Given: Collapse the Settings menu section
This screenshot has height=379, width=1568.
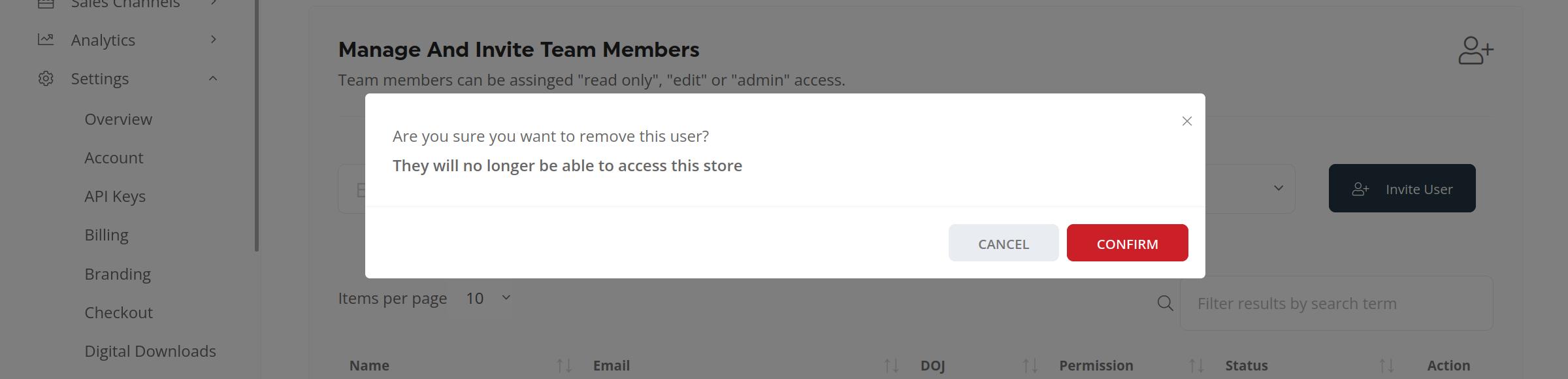Looking at the screenshot, I should 213,78.
